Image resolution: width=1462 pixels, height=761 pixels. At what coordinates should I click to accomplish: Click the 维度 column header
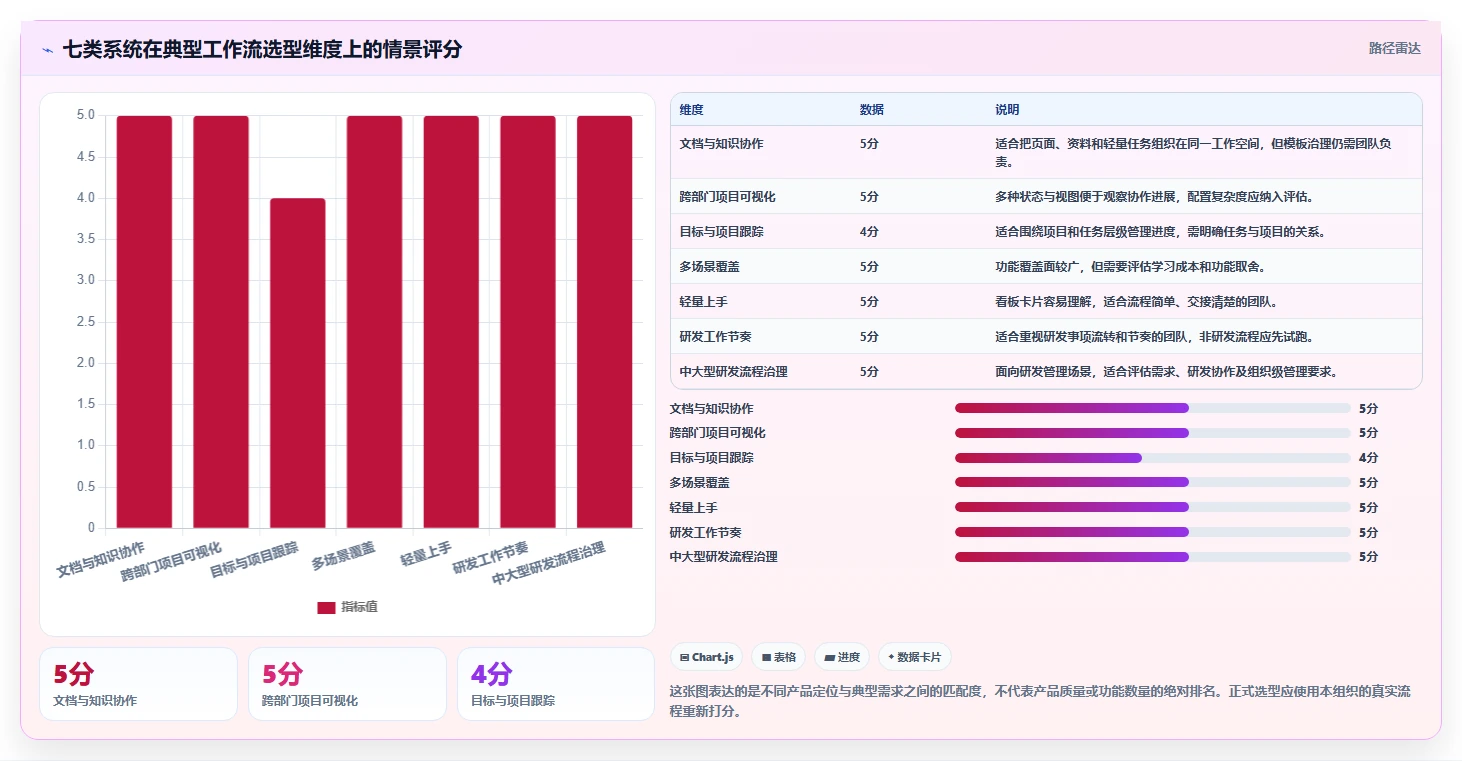point(692,109)
